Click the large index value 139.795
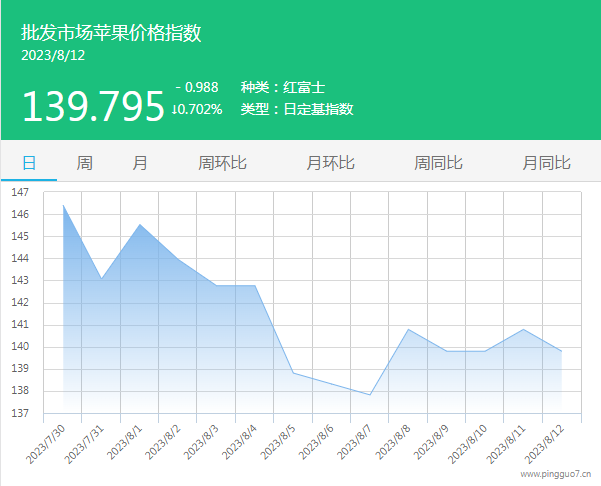Image resolution: width=601 pixels, height=486 pixels. point(93,106)
